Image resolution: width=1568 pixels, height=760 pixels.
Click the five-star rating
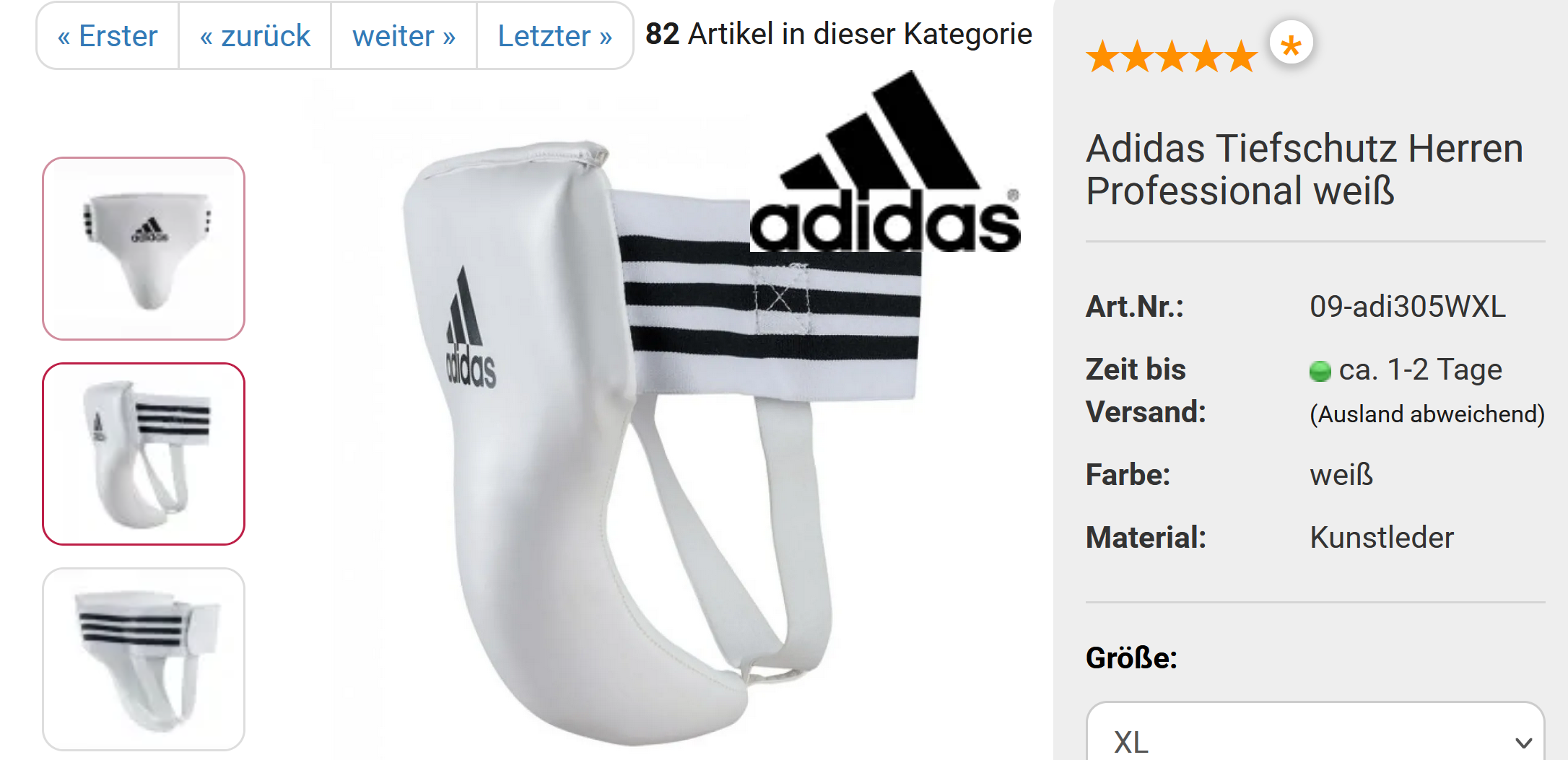point(1171,56)
